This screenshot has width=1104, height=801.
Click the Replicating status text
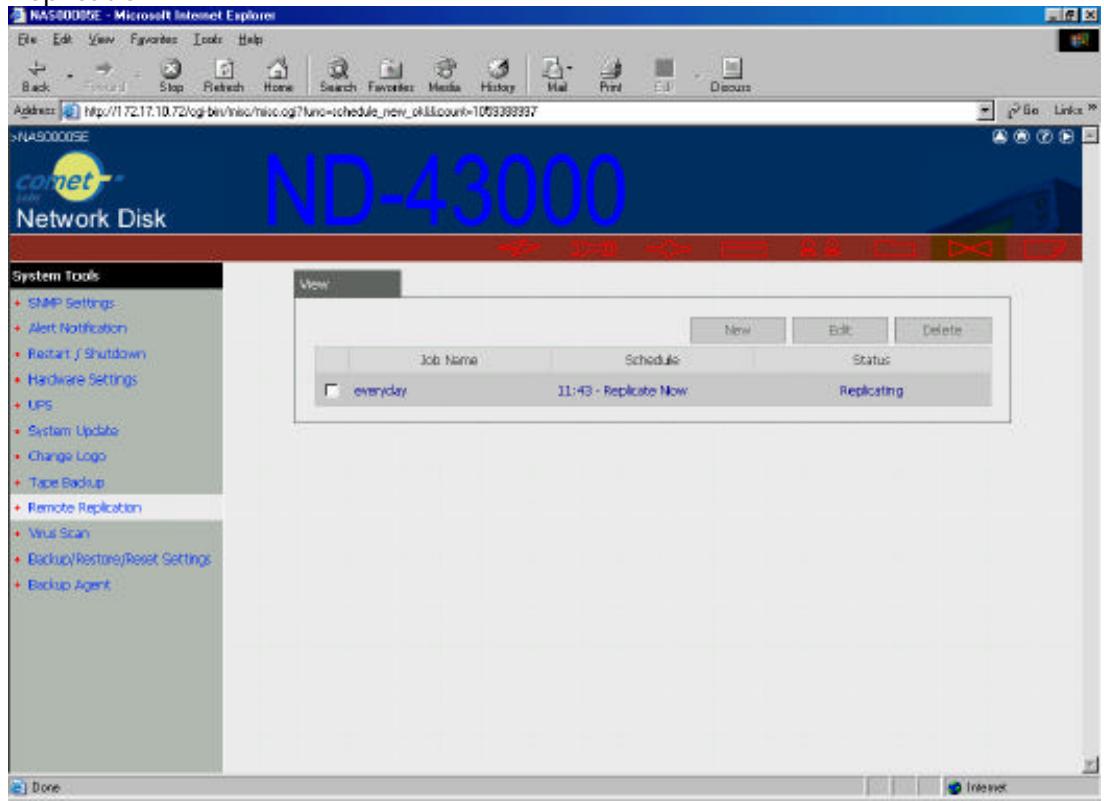click(x=871, y=391)
